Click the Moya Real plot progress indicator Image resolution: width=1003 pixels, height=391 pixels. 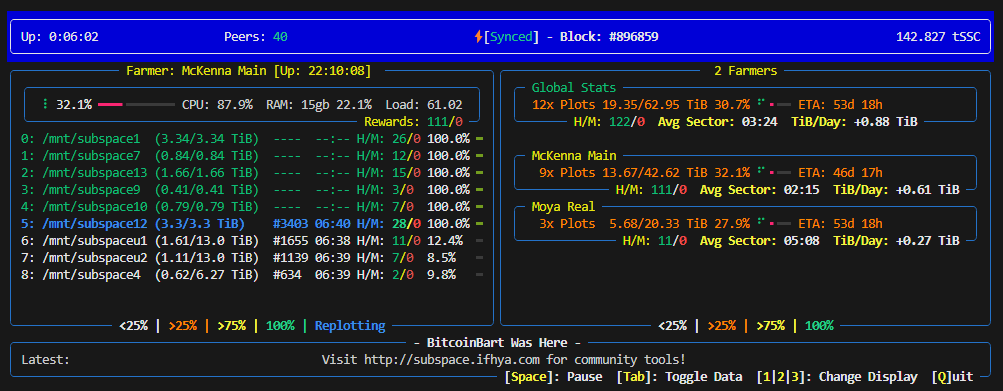(x=773, y=223)
